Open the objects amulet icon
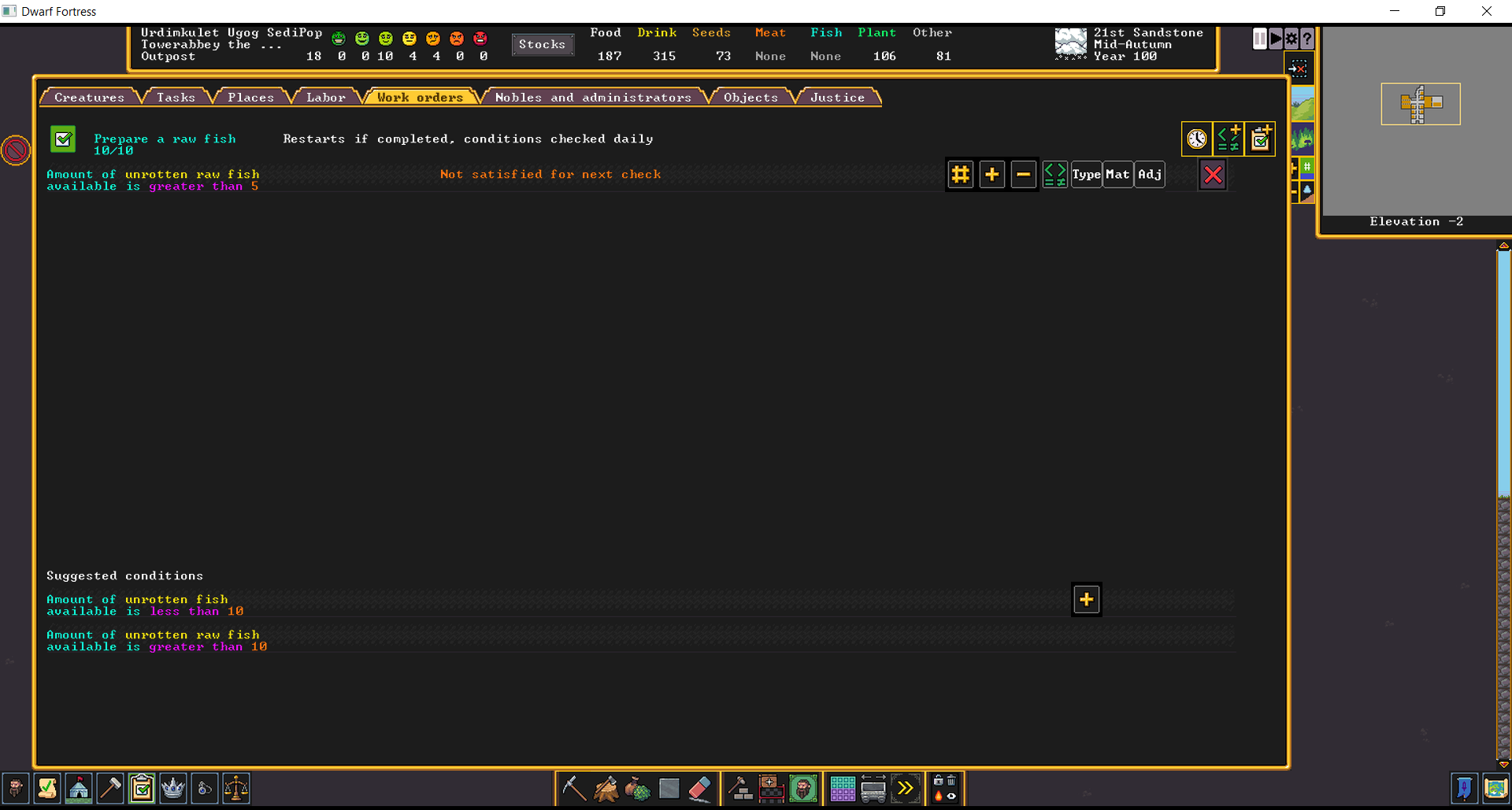 205,788
